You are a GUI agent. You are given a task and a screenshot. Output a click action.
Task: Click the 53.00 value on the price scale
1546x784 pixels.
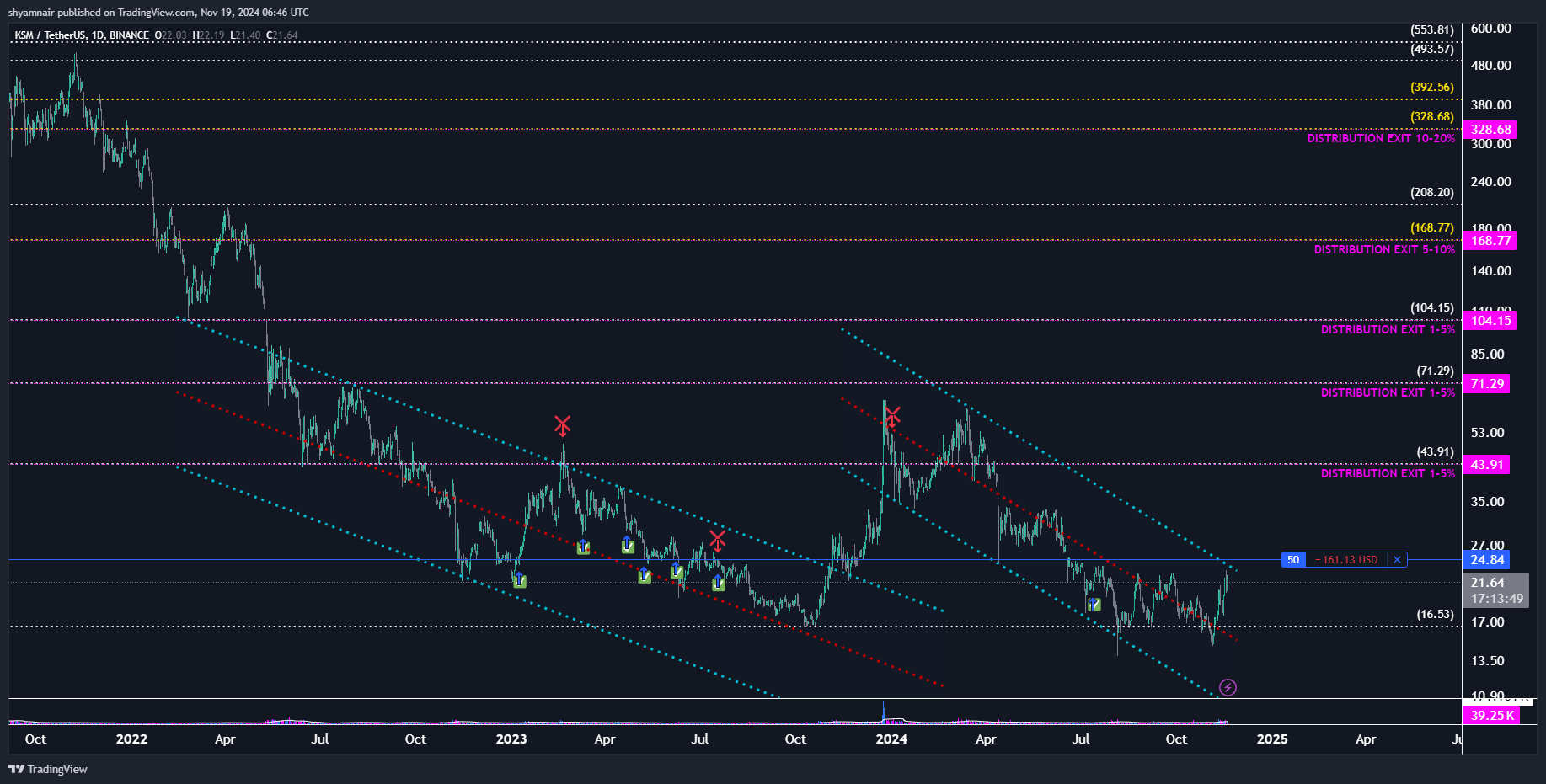[x=1488, y=433]
